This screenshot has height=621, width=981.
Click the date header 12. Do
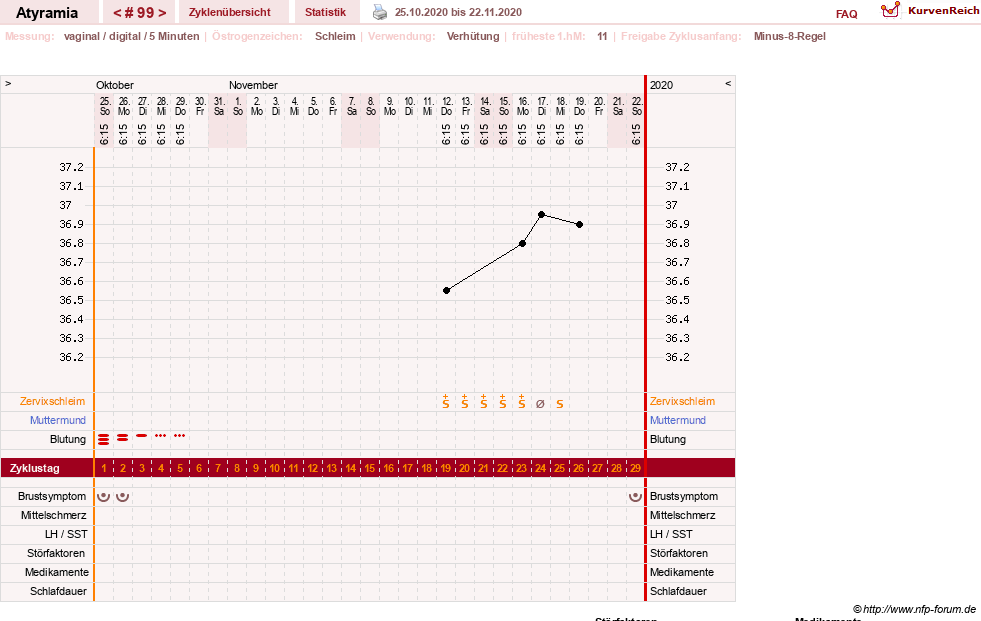click(x=446, y=106)
